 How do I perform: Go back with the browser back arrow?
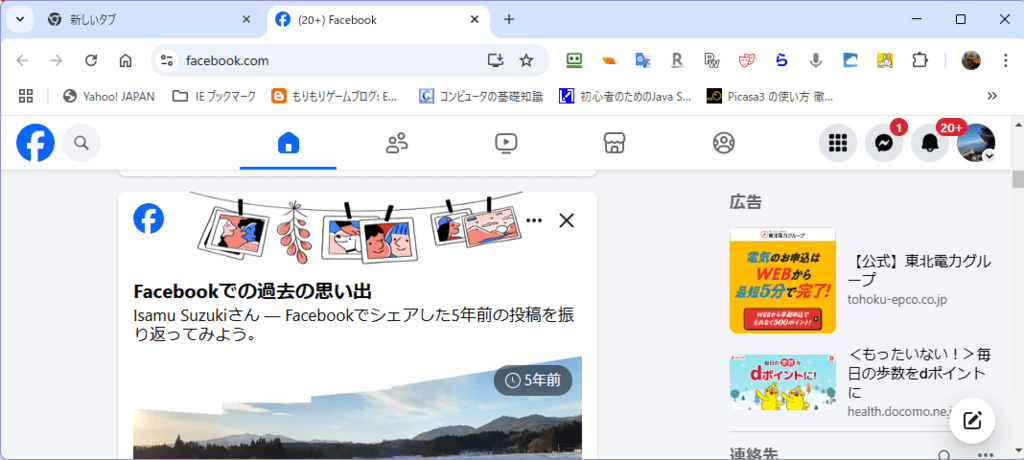pyautogui.click(x=23, y=61)
